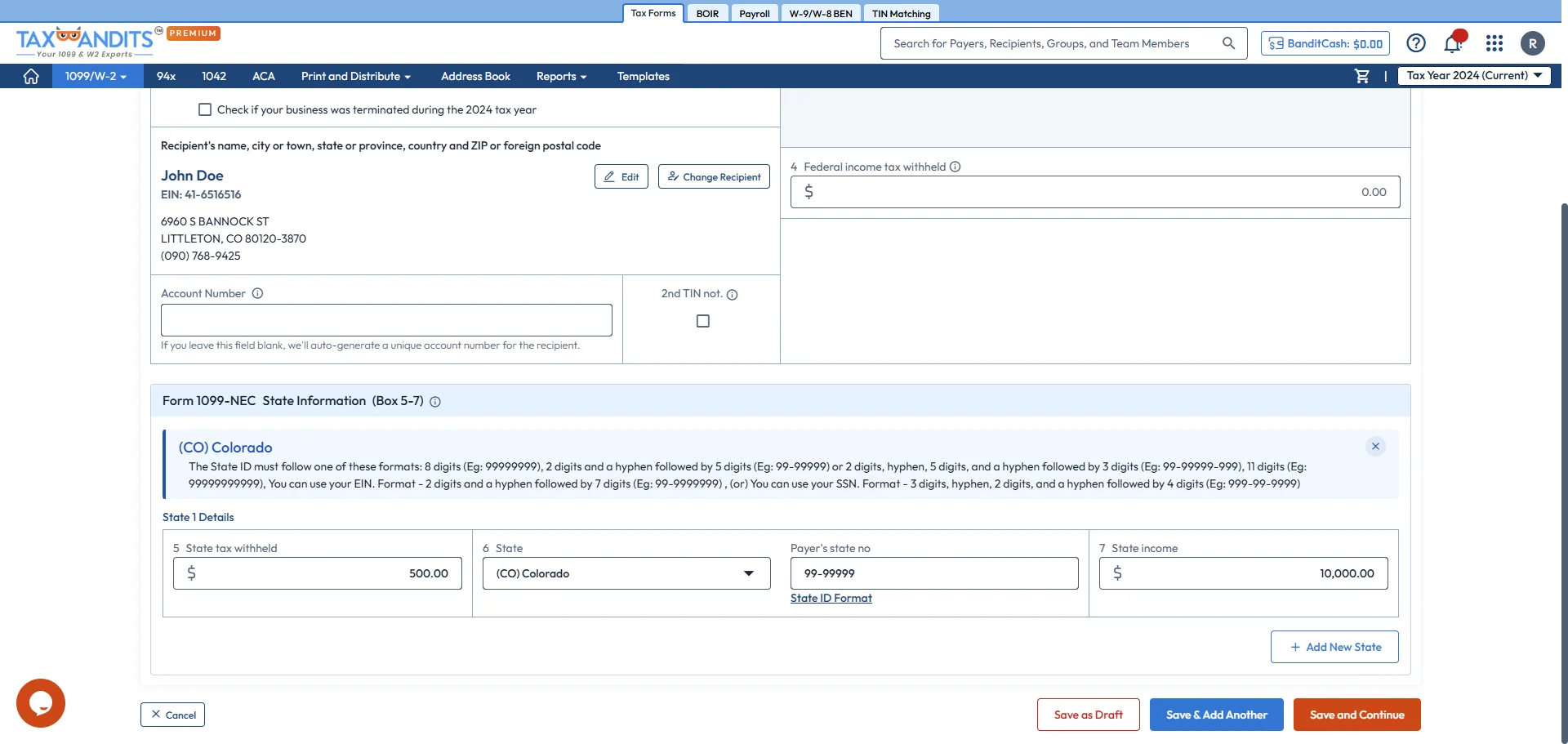Screen dimensions: 1568x744
Task: Open notifications bell icon
Action: tap(1454, 43)
